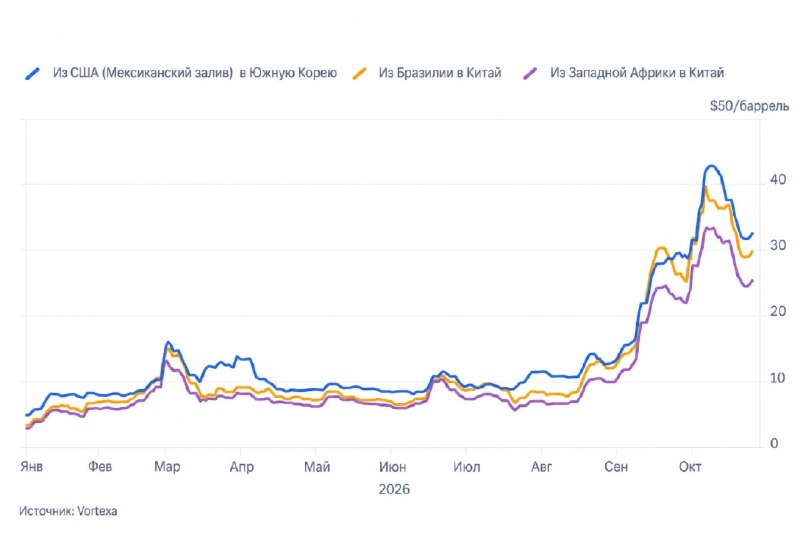Screen dimensions: 800x533
Task: Toggle the Из Бразилии в Китай legend entry
Action: tap(428, 73)
